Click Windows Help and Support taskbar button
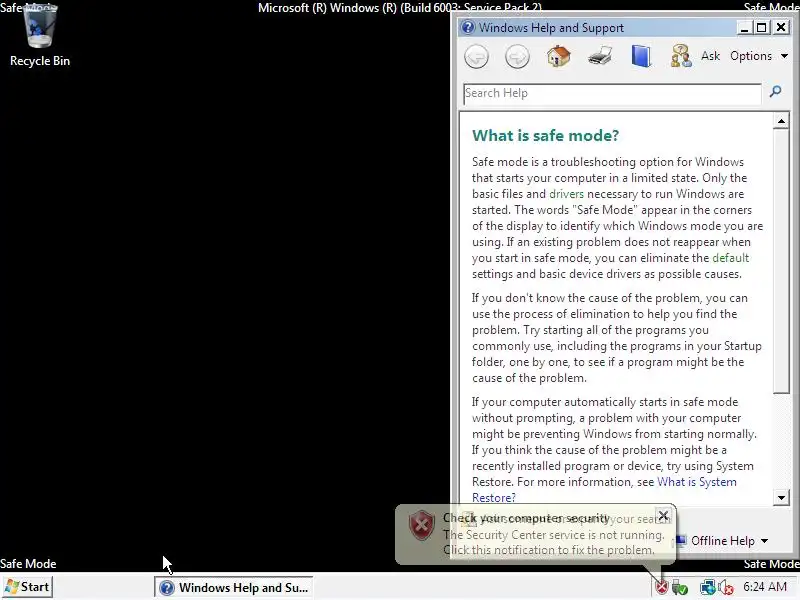The width and height of the screenshot is (800, 600). (234, 587)
